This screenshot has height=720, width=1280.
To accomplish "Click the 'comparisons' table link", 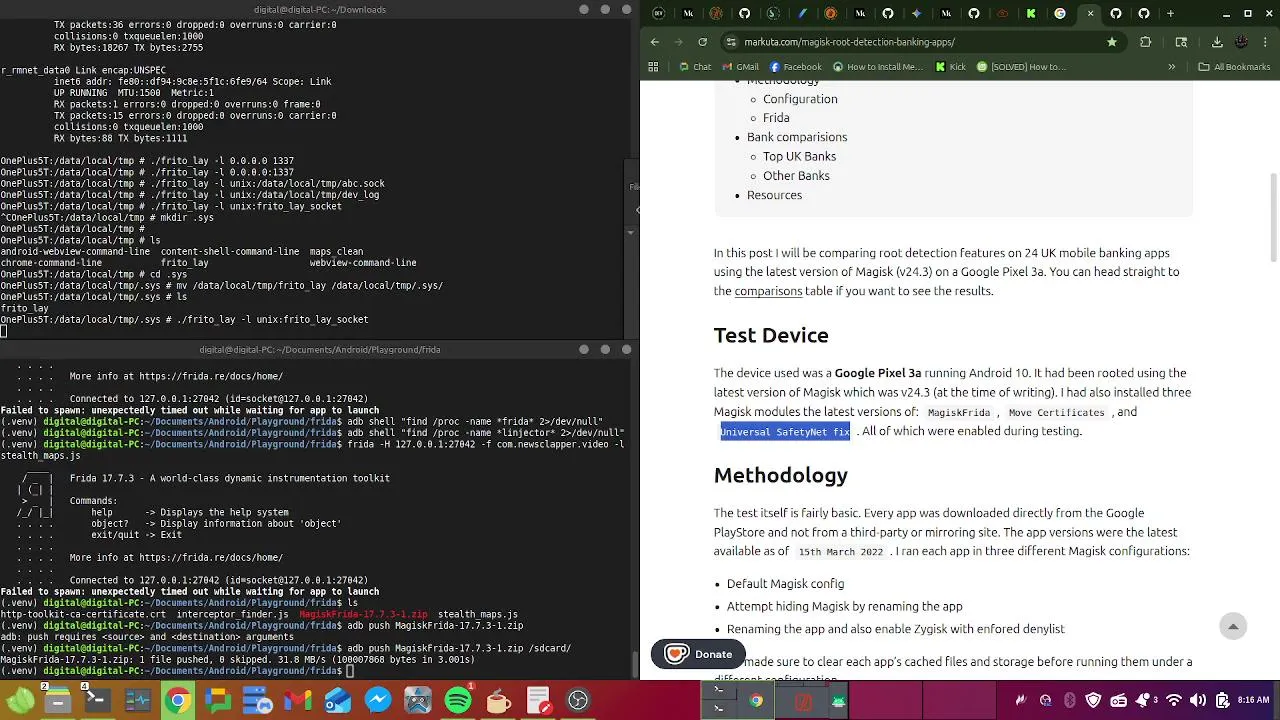I will tap(768, 291).
